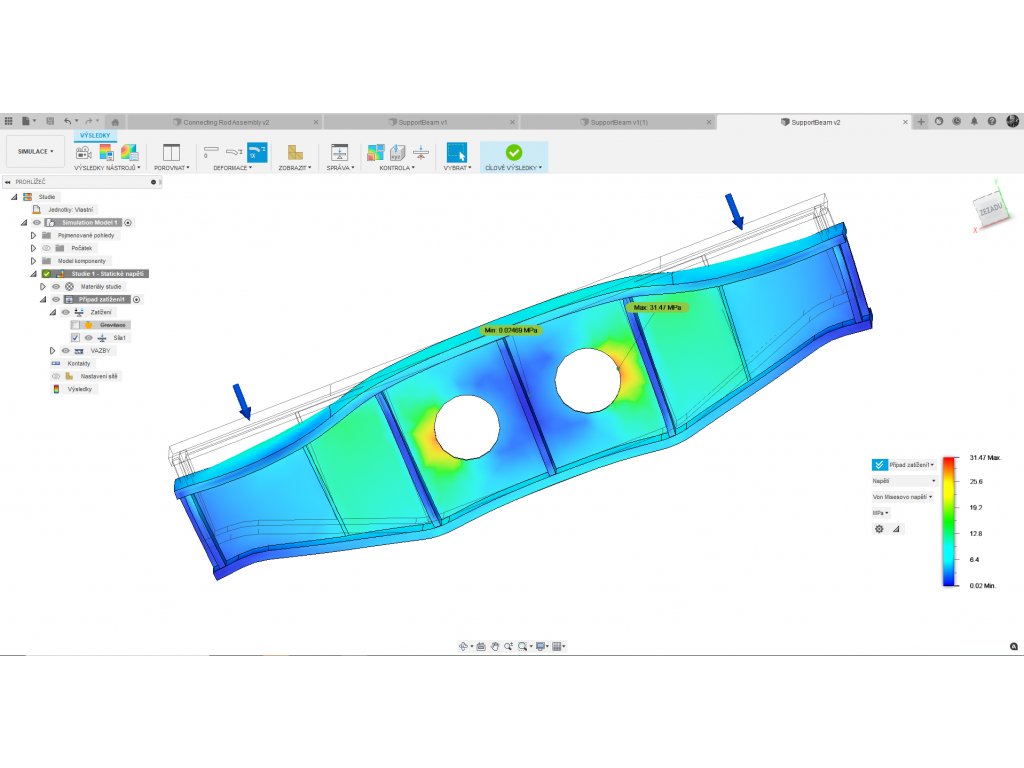This screenshot has height=768, width=1024.
Task: Select actual deformation scale icon
Action: (x=234, y=152)
